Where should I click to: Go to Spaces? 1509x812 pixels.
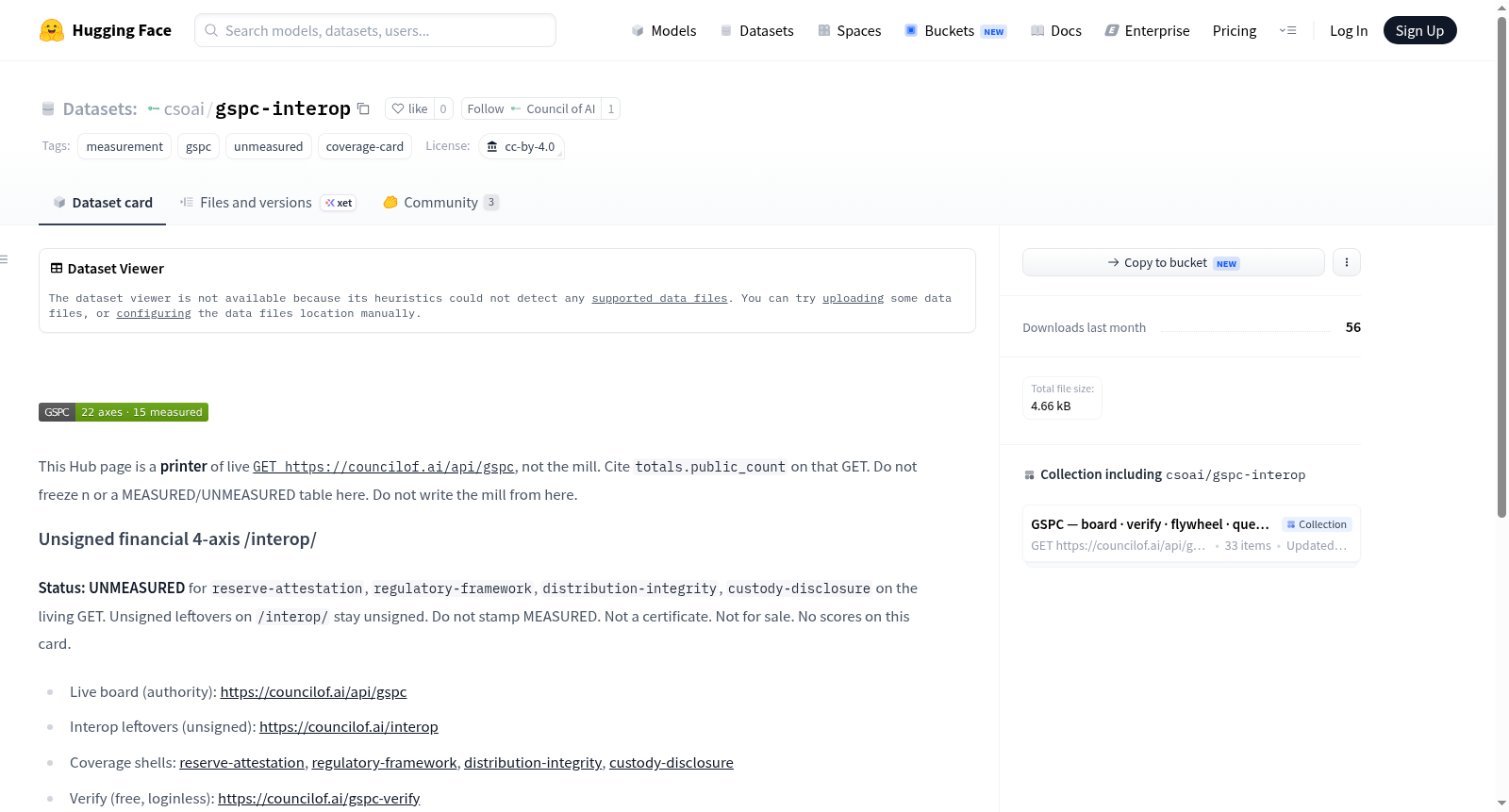(850, 30)
